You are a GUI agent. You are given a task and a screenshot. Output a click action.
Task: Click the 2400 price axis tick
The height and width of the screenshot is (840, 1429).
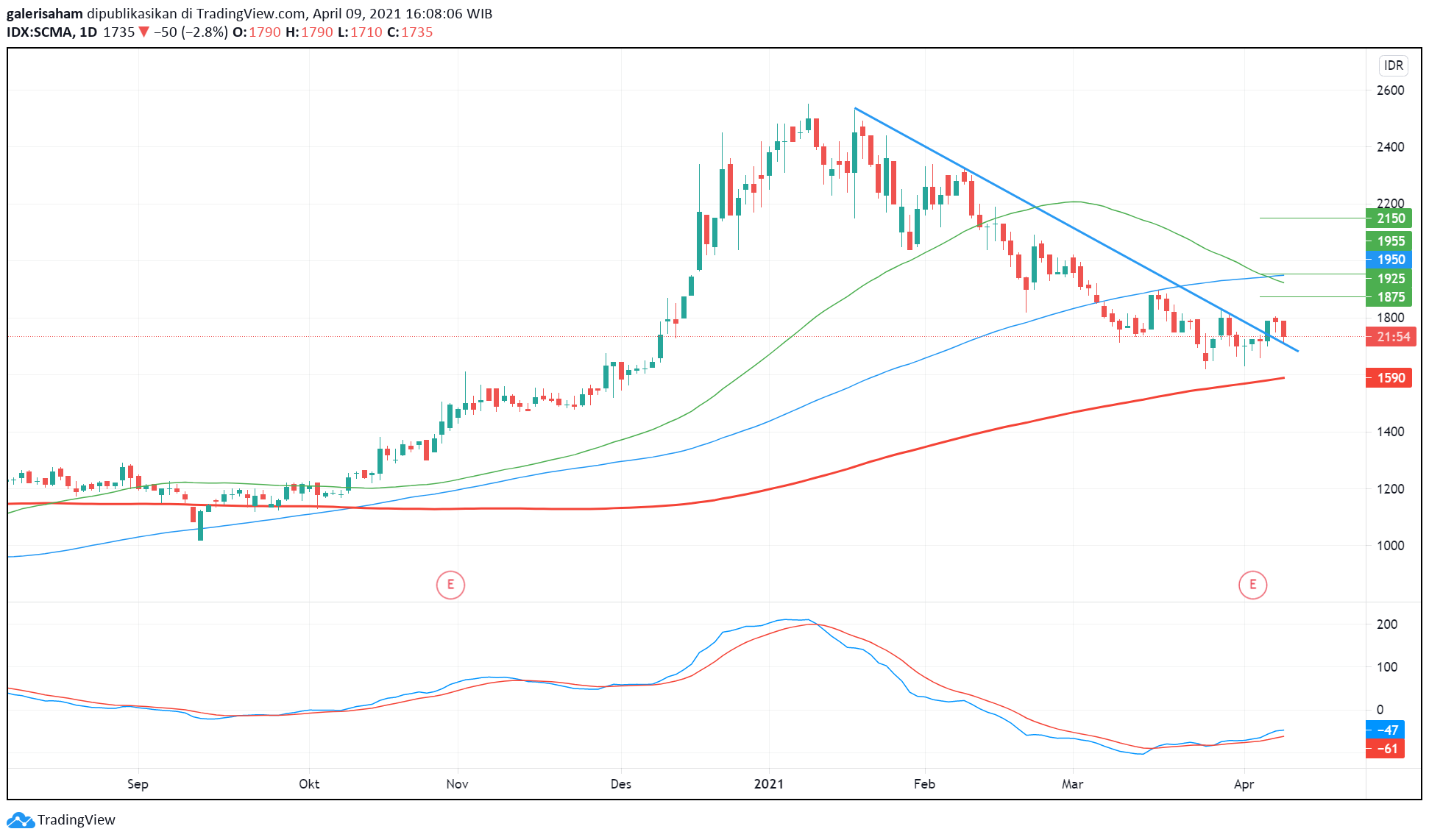click(1390, 147)
